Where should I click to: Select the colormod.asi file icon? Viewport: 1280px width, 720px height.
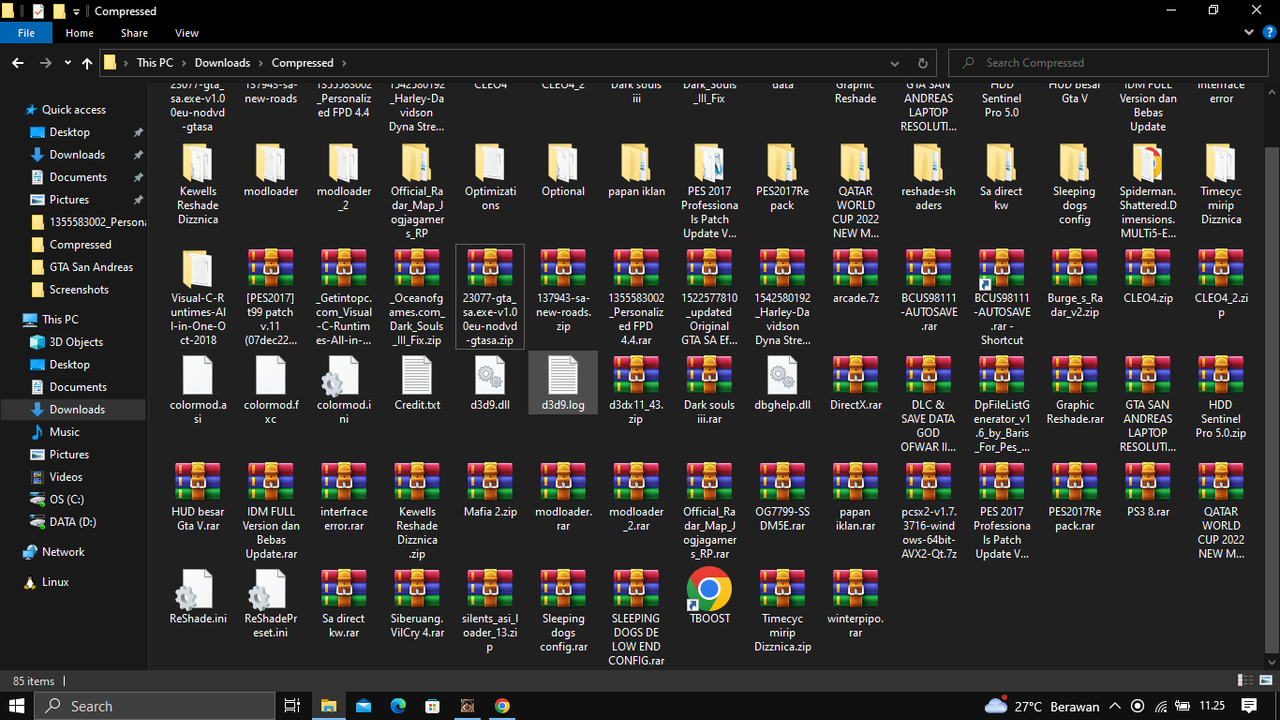(x=197, y=375)
